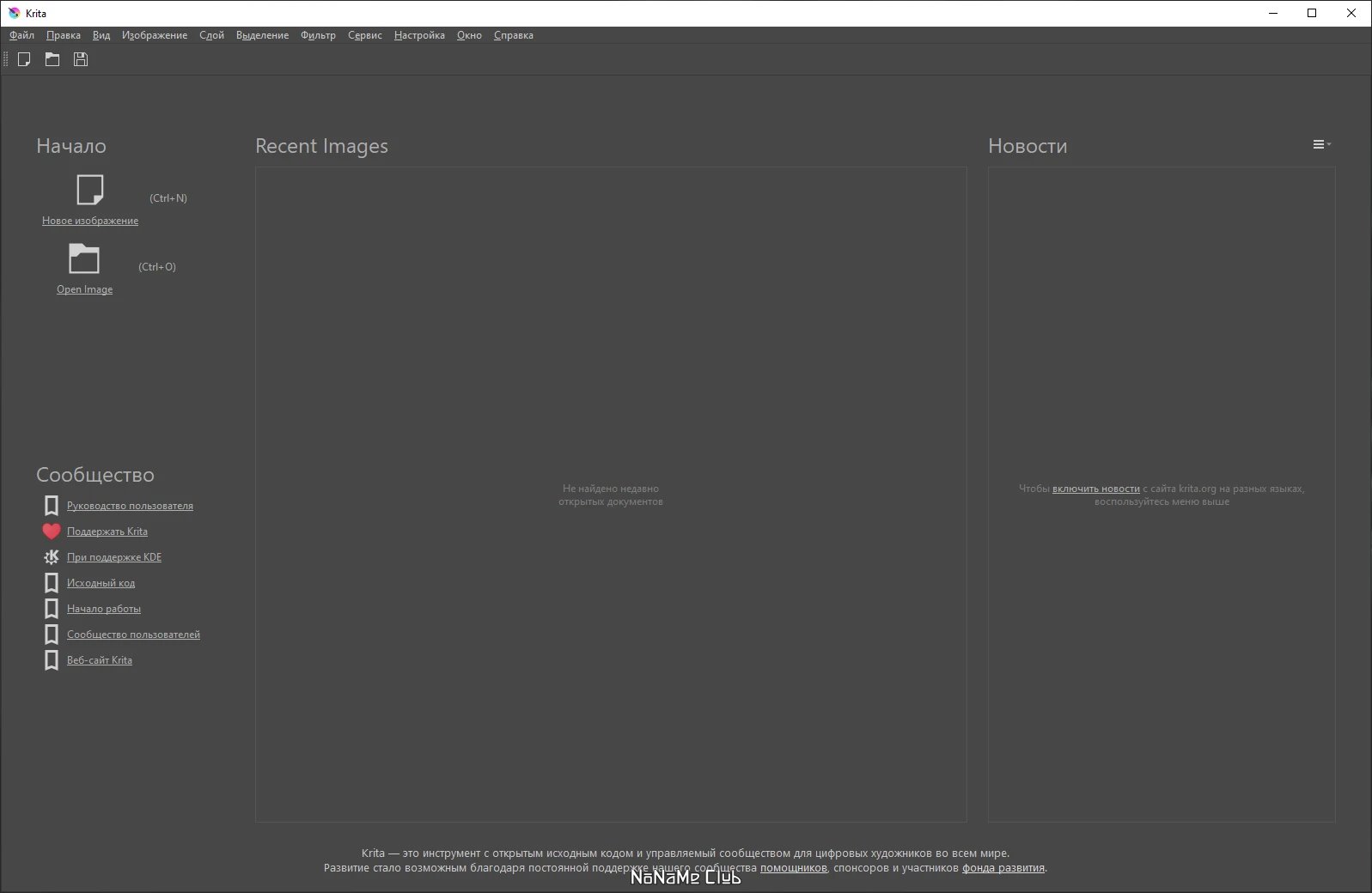
Task: Click the large folder icon above Open Image
Action: click(x=84, y=258)
